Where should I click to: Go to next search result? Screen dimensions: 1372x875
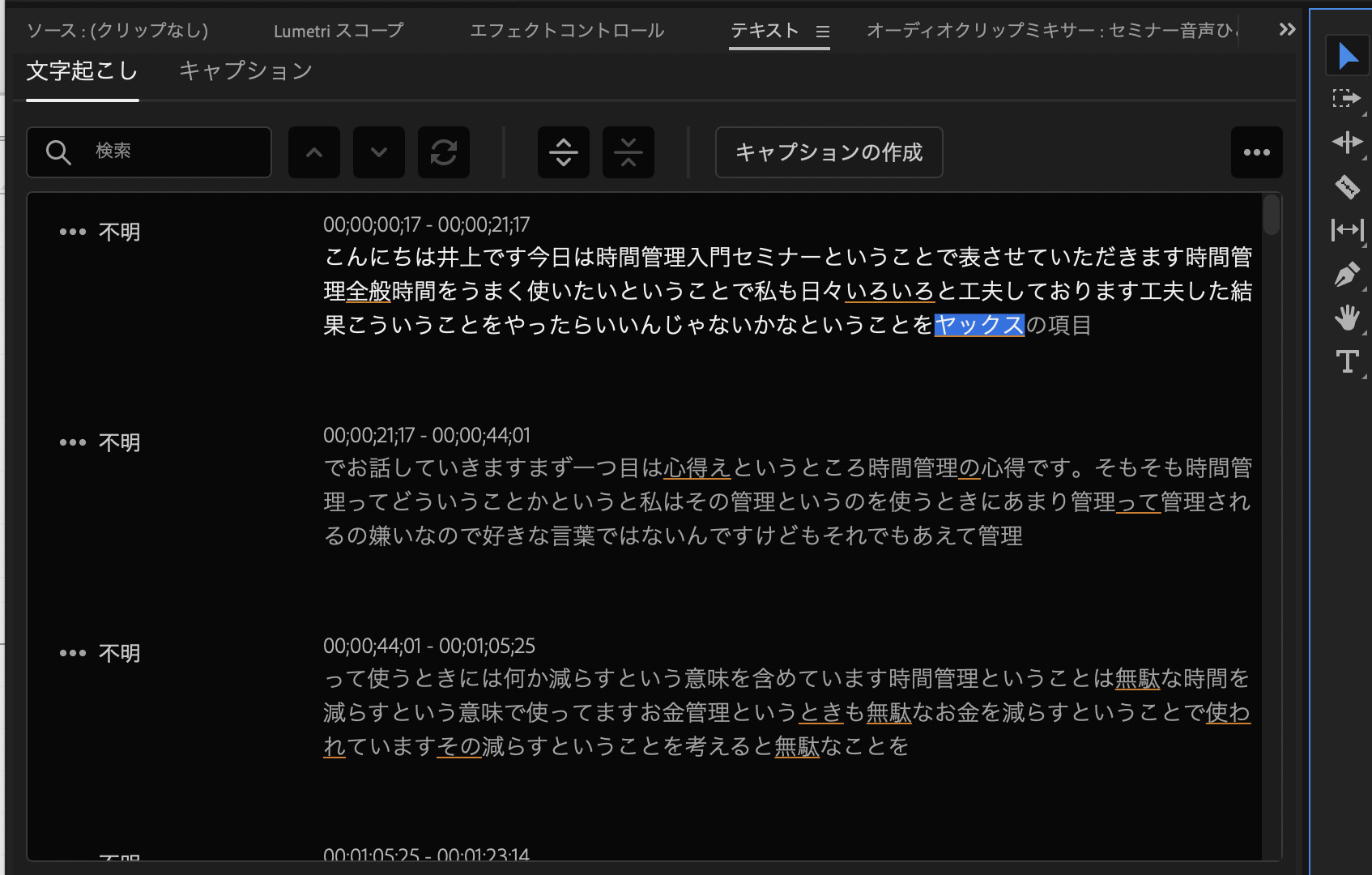[x=379, y=152]
